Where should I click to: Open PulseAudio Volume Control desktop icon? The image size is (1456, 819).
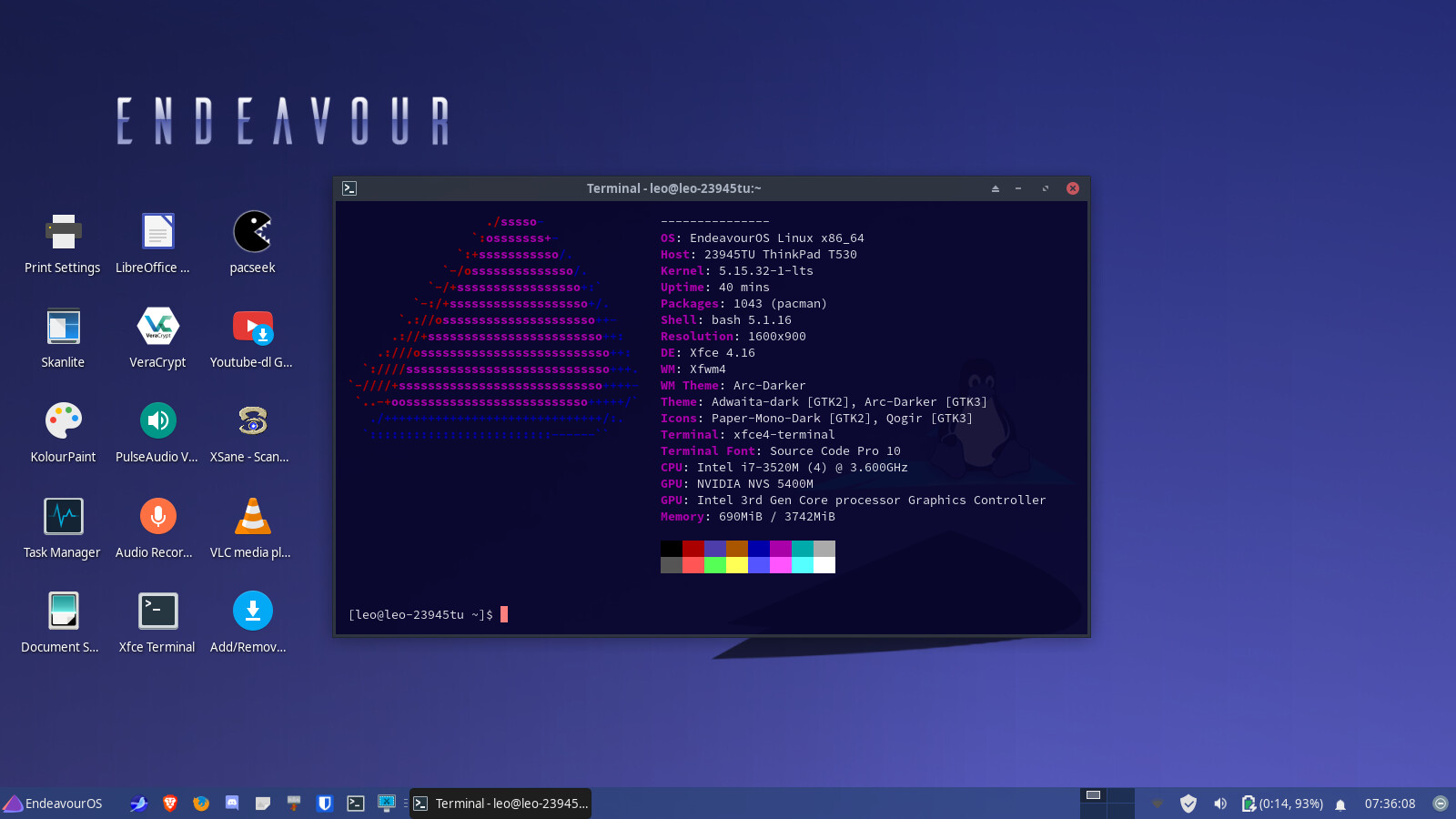[x=157, y=431]
